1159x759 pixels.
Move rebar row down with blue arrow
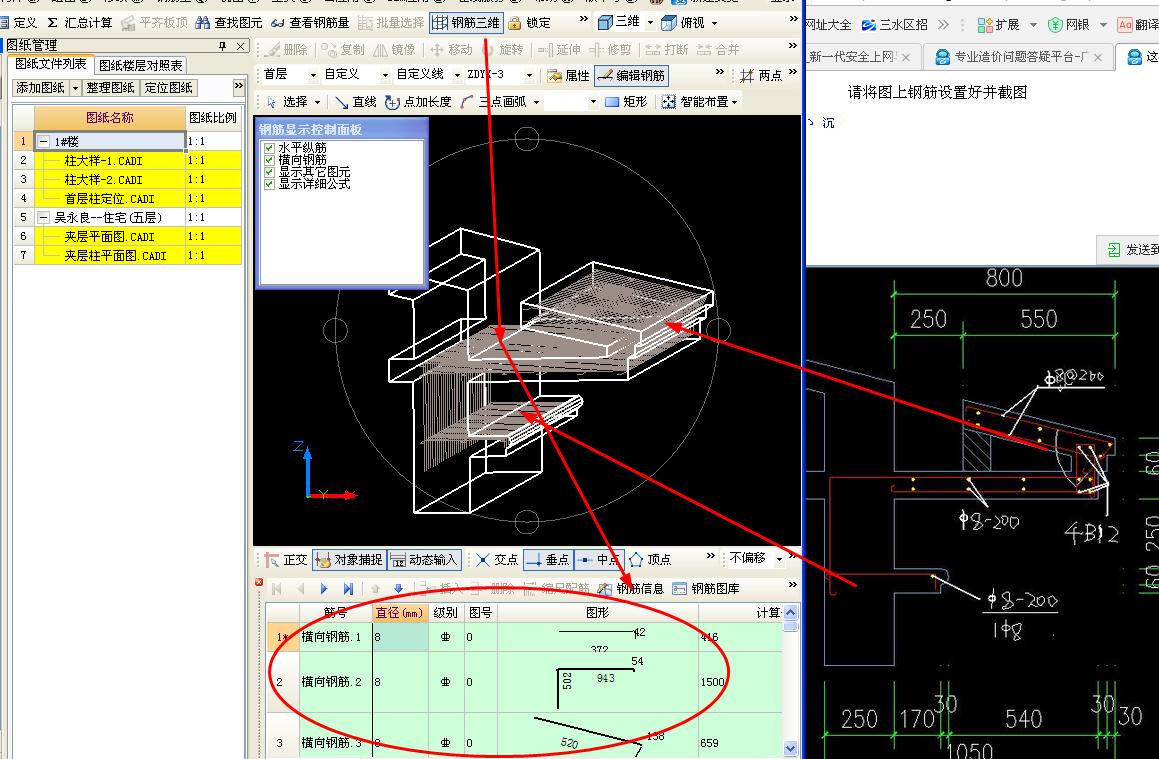pos(398,589)
